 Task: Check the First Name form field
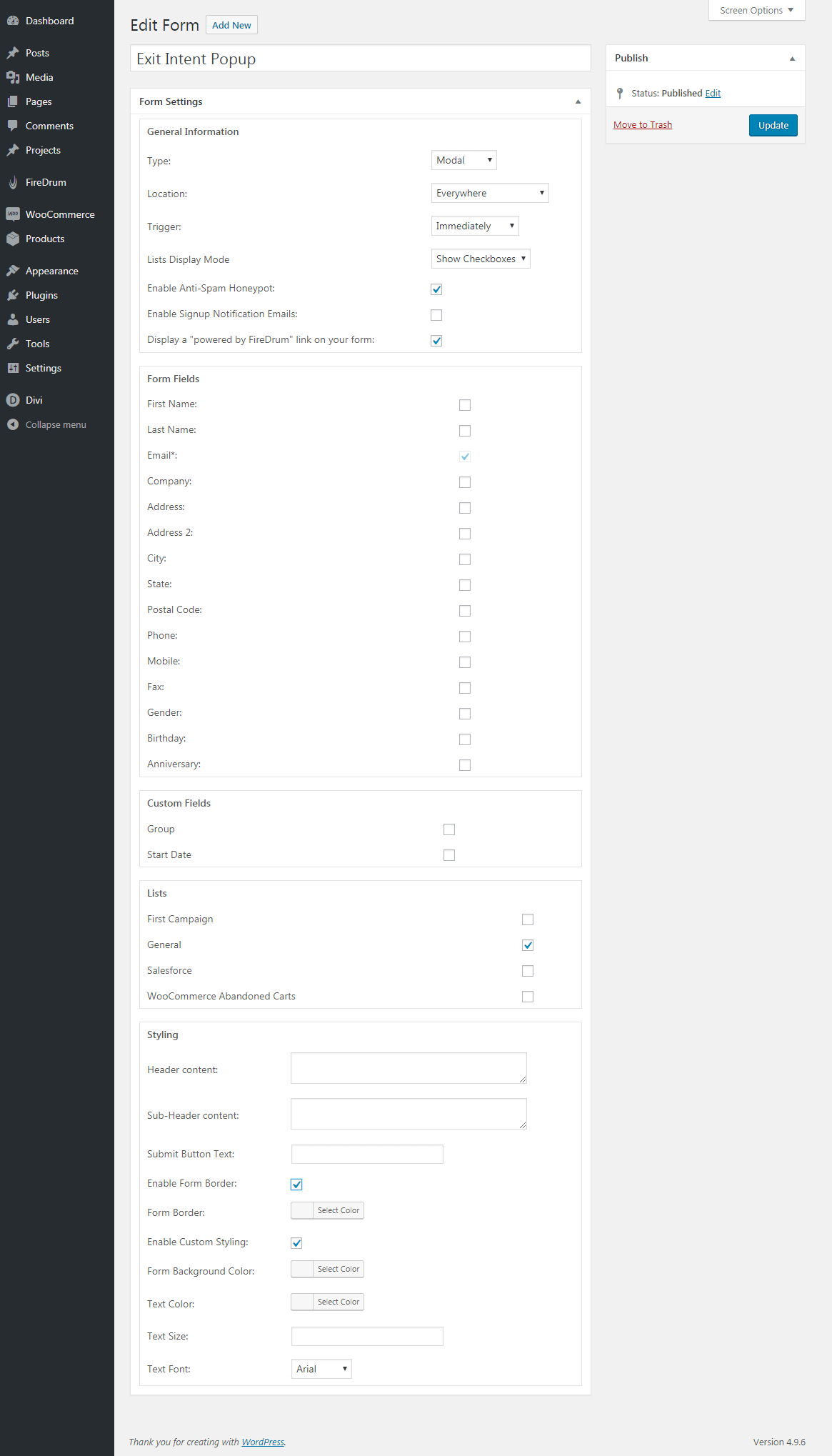(x=465, y=405)
